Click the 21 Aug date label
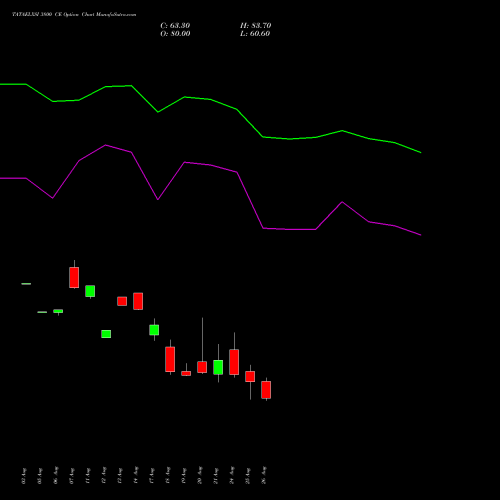The width and height of the screenshot is (500, 500). tap(216, 476)
